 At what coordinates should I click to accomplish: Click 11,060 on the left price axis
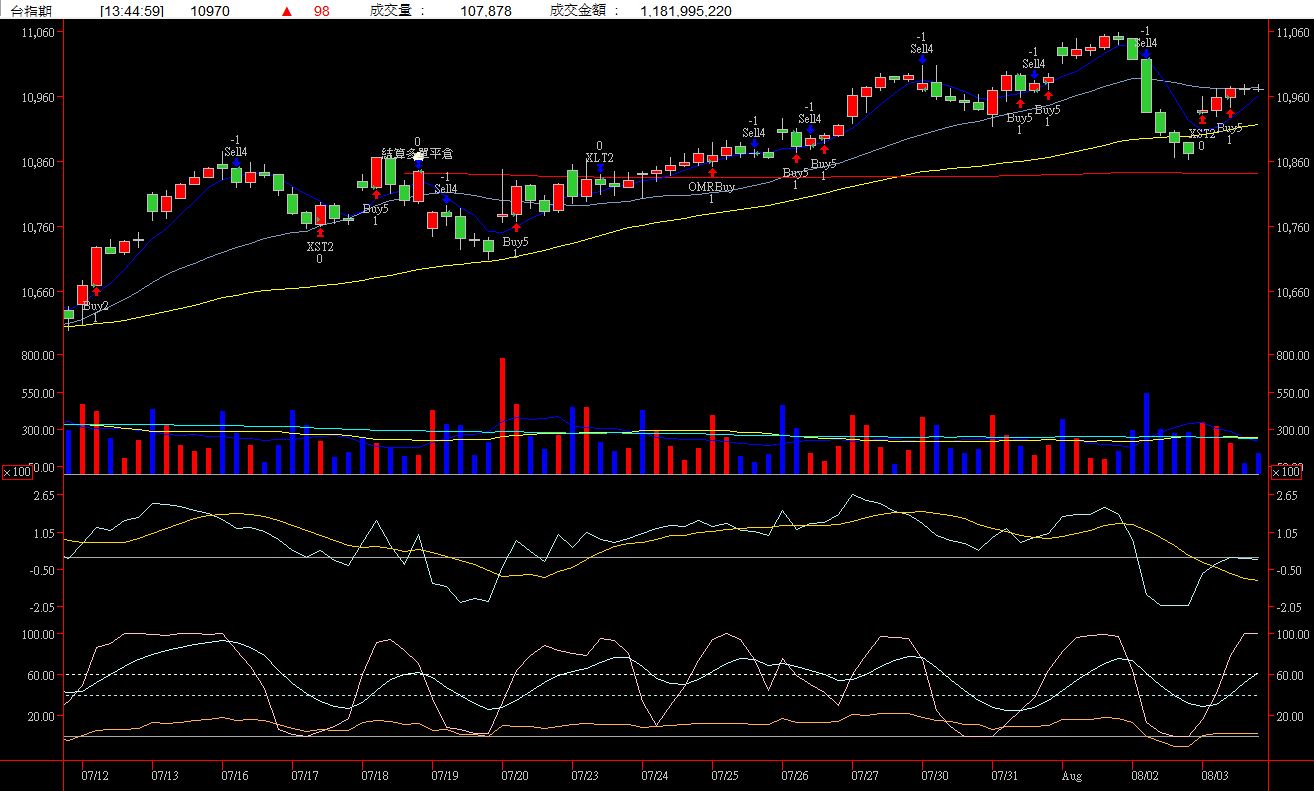coord(38,33)
